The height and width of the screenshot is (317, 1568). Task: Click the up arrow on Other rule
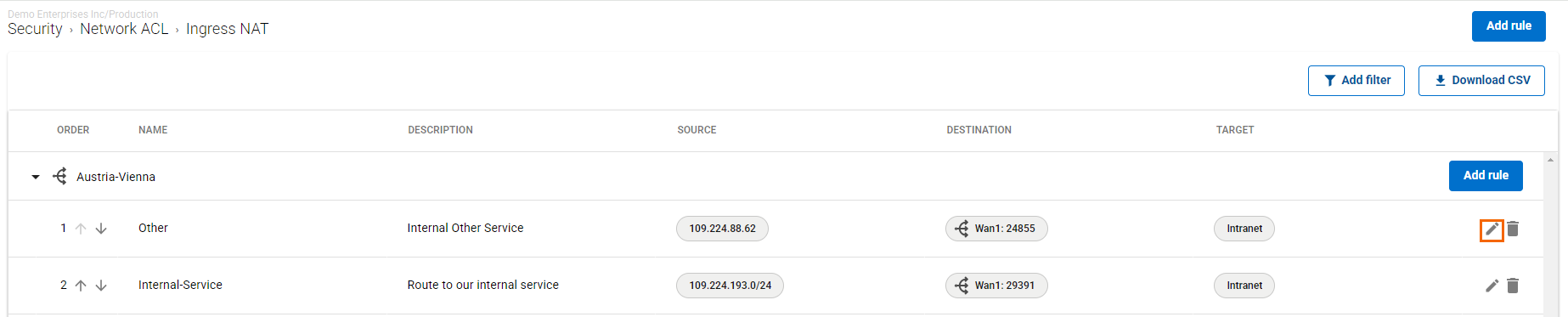[x=81, y=229]
